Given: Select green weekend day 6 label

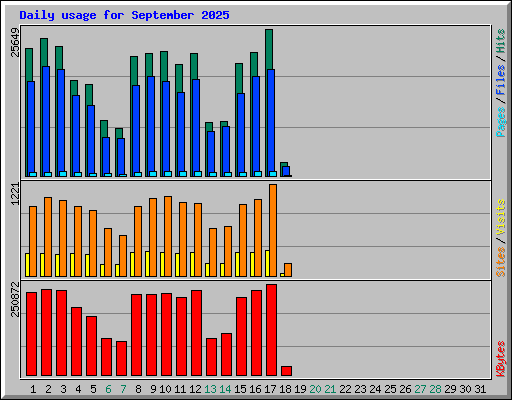Looking at the screenshot, I should [108, 389].
